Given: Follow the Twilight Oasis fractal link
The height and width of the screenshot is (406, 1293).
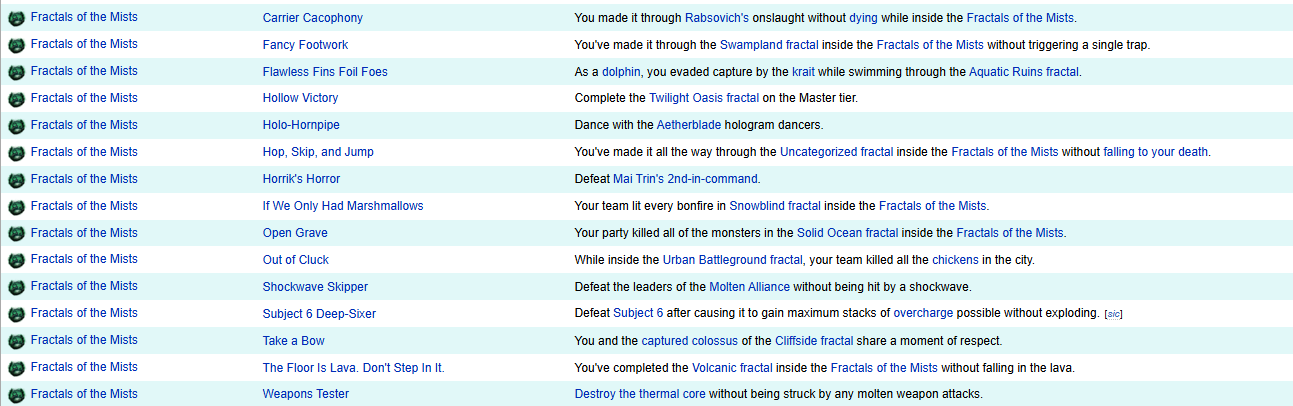Looking at the screenshot, I should point(703,98).
